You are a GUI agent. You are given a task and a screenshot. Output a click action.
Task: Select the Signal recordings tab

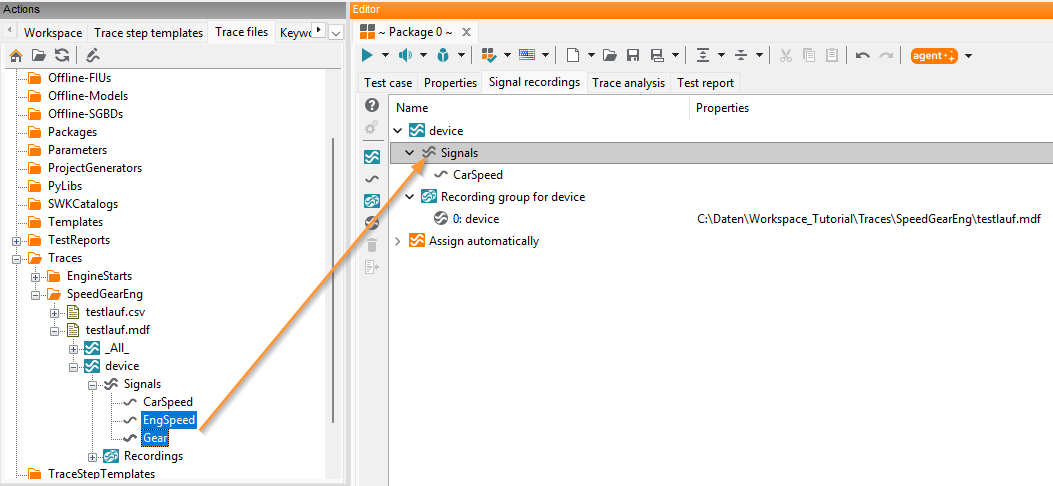(535, 82)
